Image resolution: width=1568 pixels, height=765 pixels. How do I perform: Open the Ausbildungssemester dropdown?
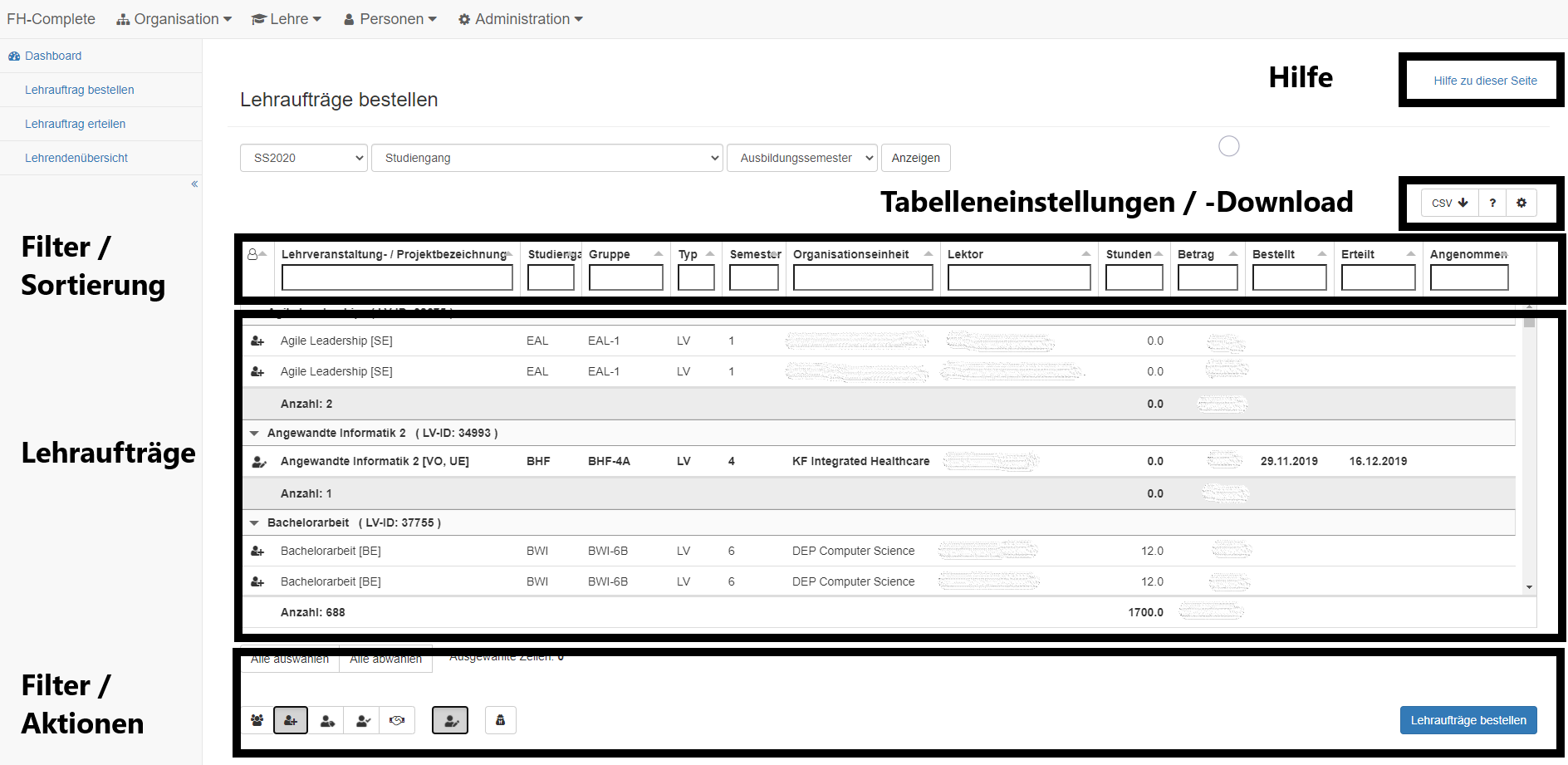(x=801, y=158)
